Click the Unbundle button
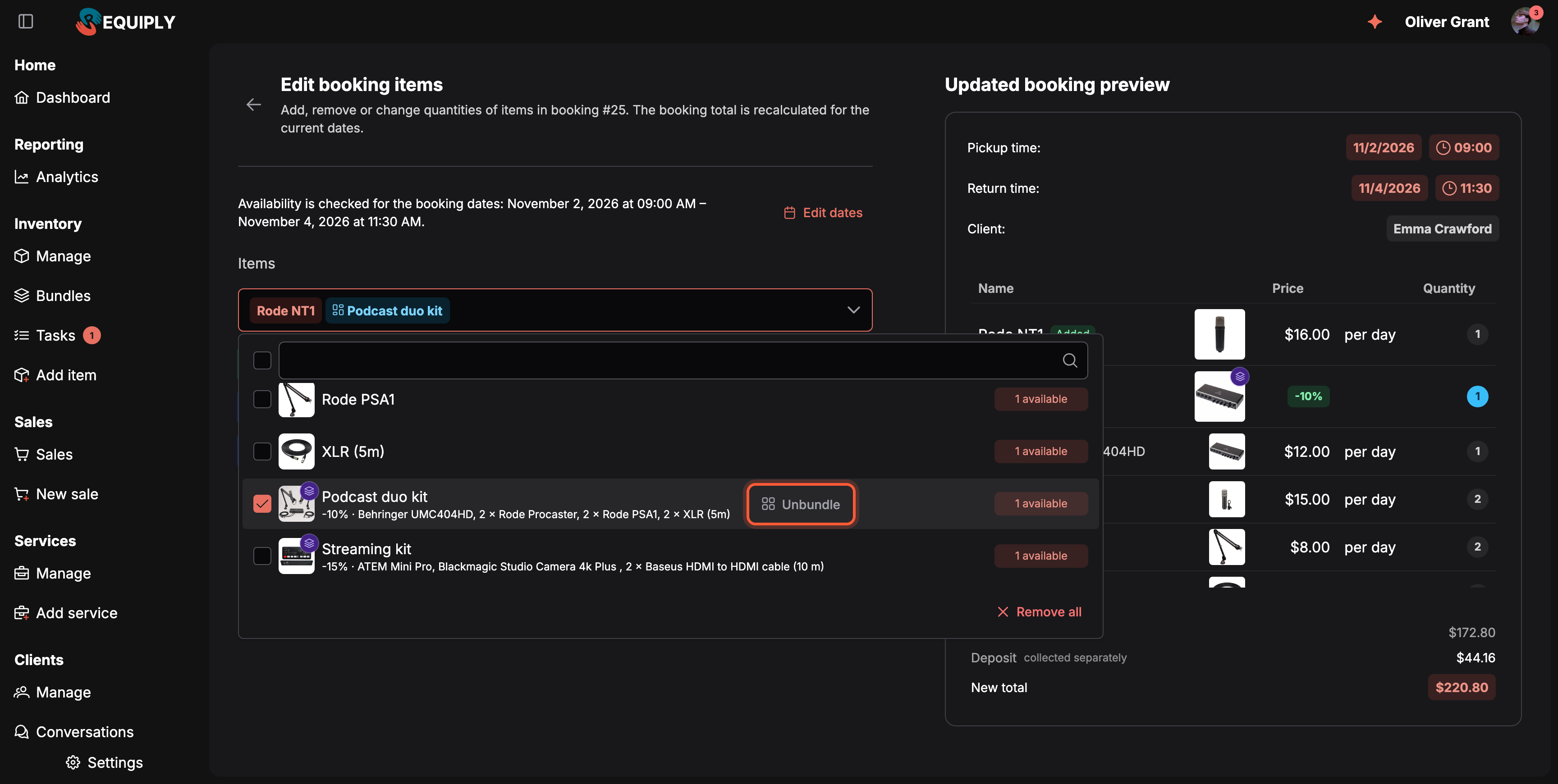The height and width of the screenshot is (784, 1558). (x=800, y=504)
